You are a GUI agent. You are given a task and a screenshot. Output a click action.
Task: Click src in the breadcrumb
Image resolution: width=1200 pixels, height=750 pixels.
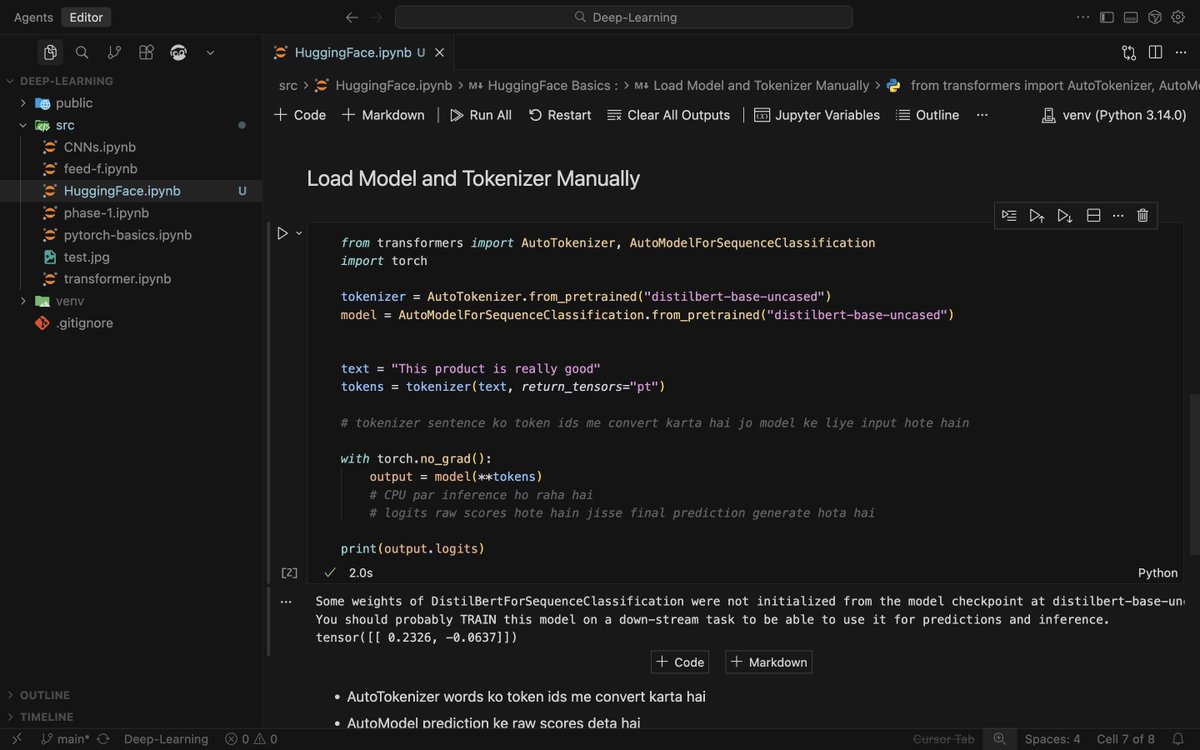[x=288, y=86]
